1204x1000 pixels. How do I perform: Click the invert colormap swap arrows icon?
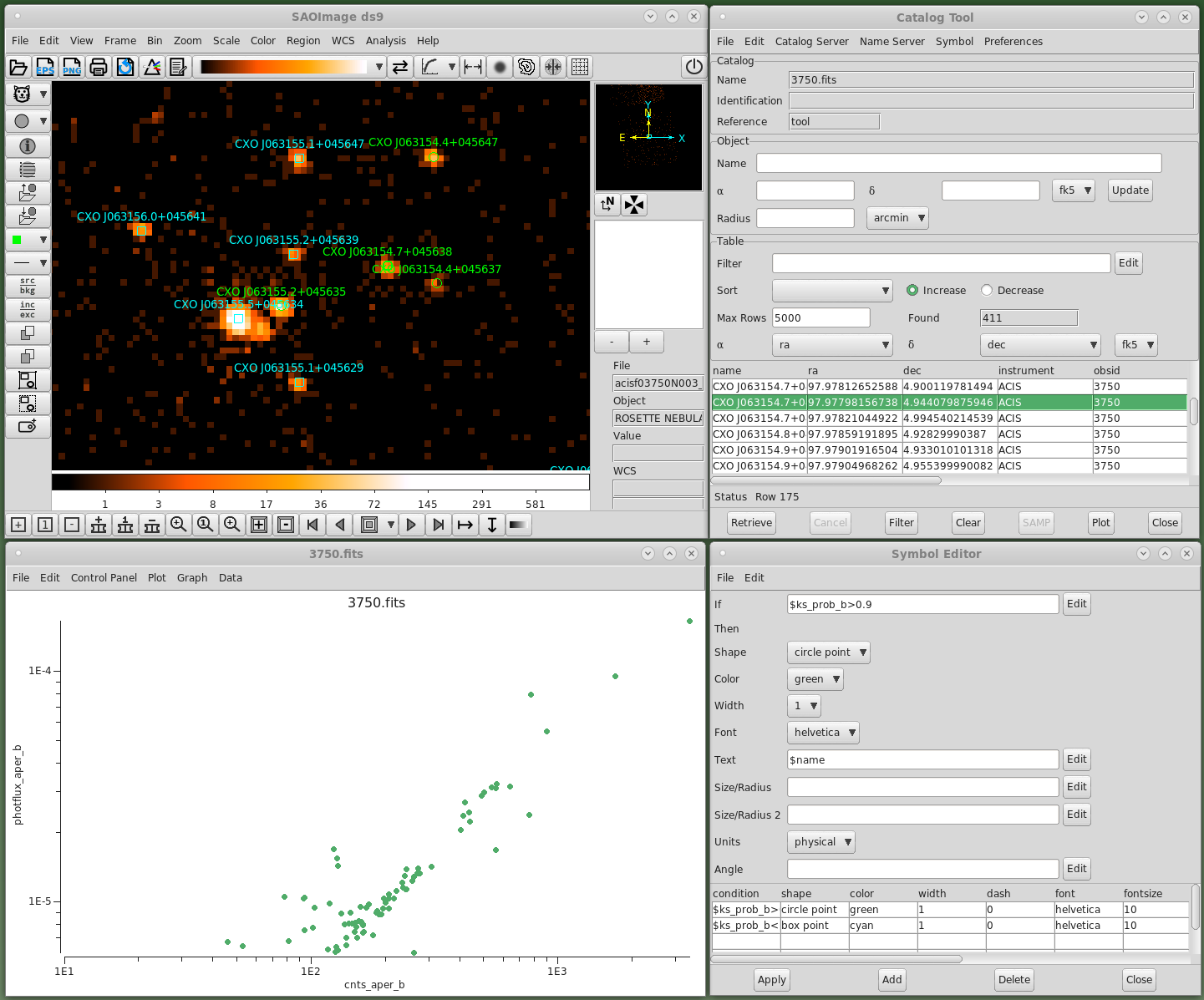pos(400,67)
